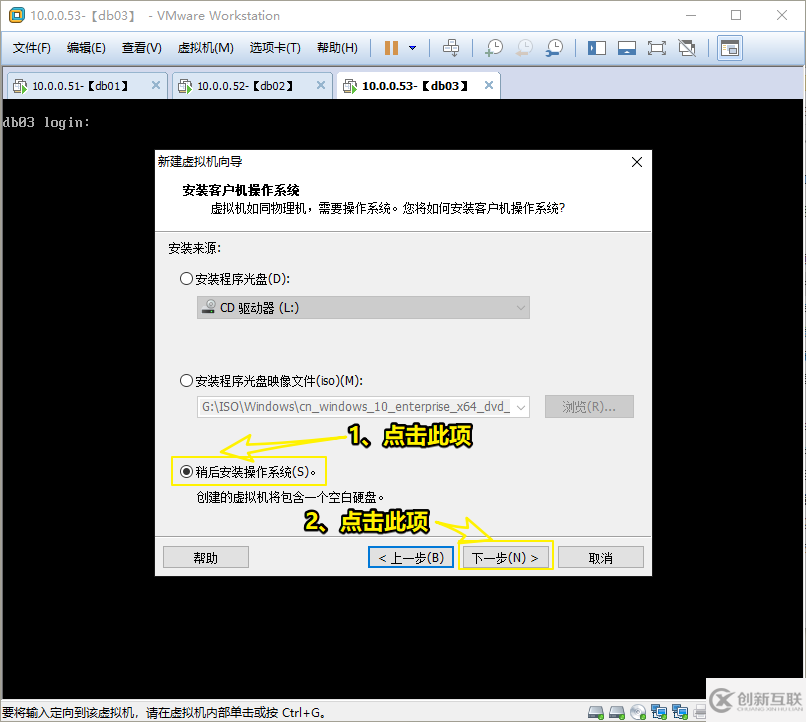Click the VMware Workstation app icon in title bar
The width and height of the screenshot is (806, 722).
tap(16, 15)
